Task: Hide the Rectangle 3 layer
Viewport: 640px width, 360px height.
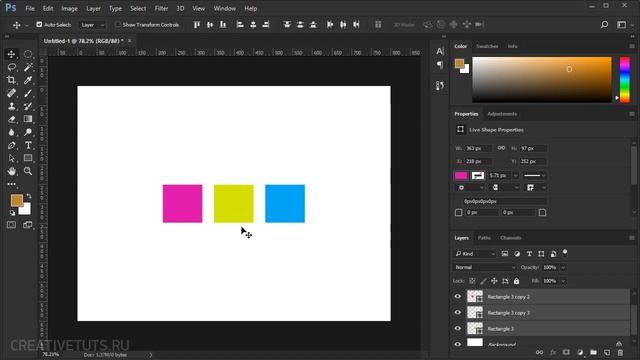Action: 458,329
